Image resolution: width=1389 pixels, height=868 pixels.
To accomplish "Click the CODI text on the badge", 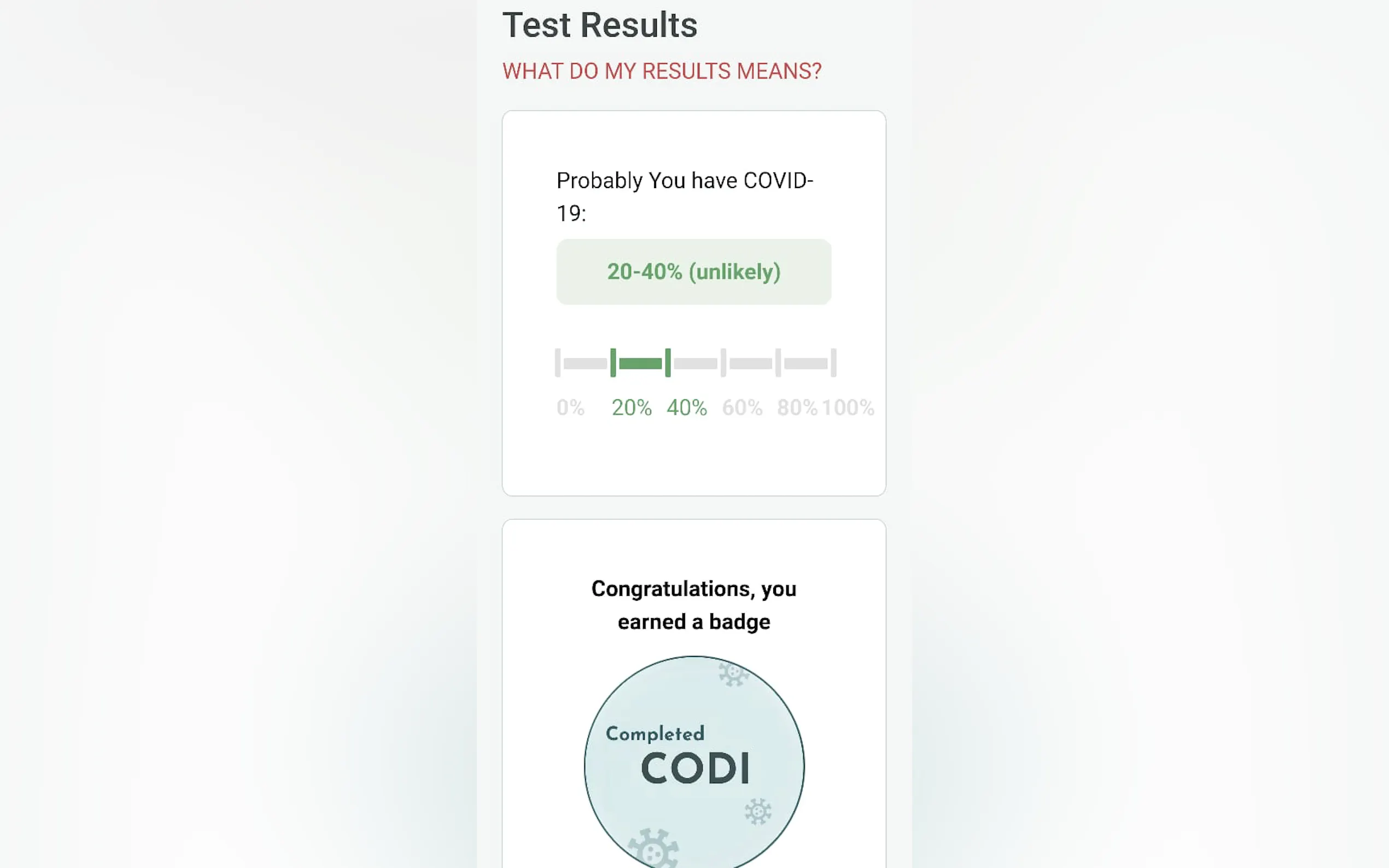I will (695, 769).
